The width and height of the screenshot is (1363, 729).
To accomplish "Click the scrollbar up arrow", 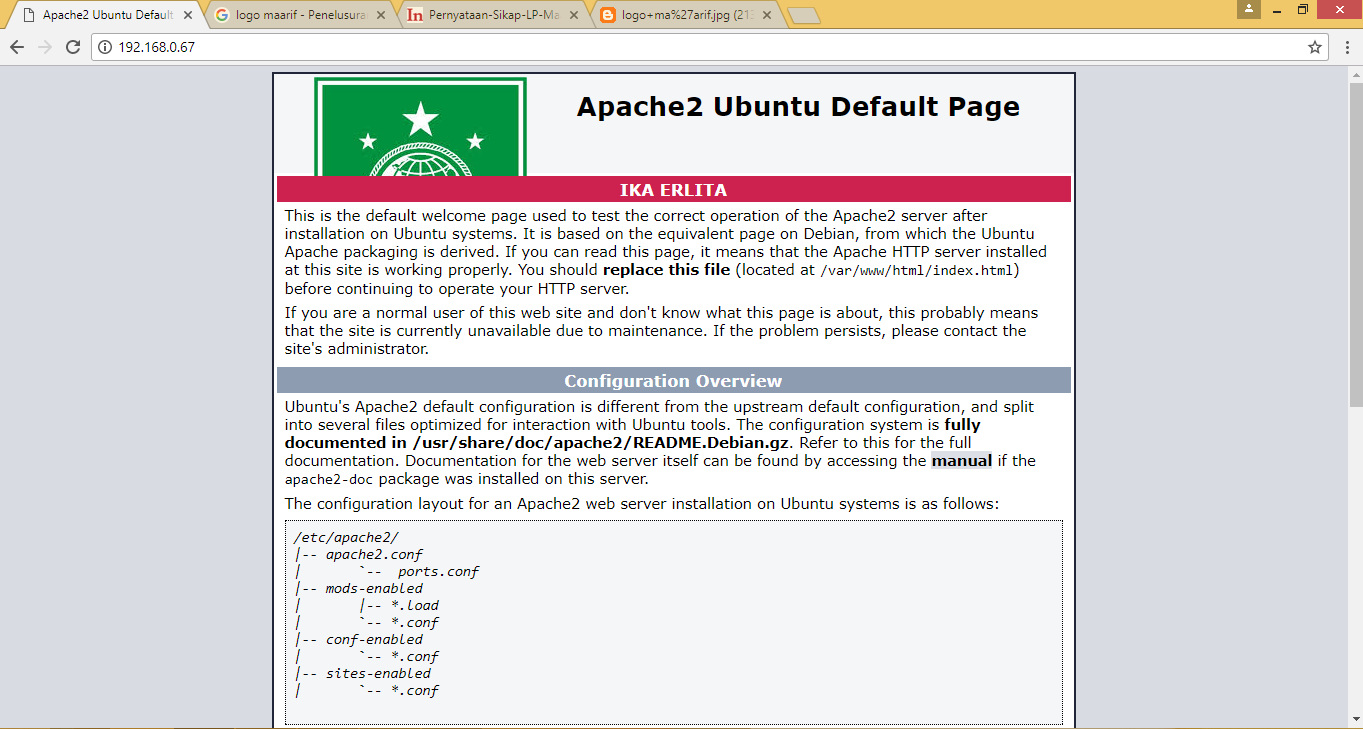I will coord(1355,75).
